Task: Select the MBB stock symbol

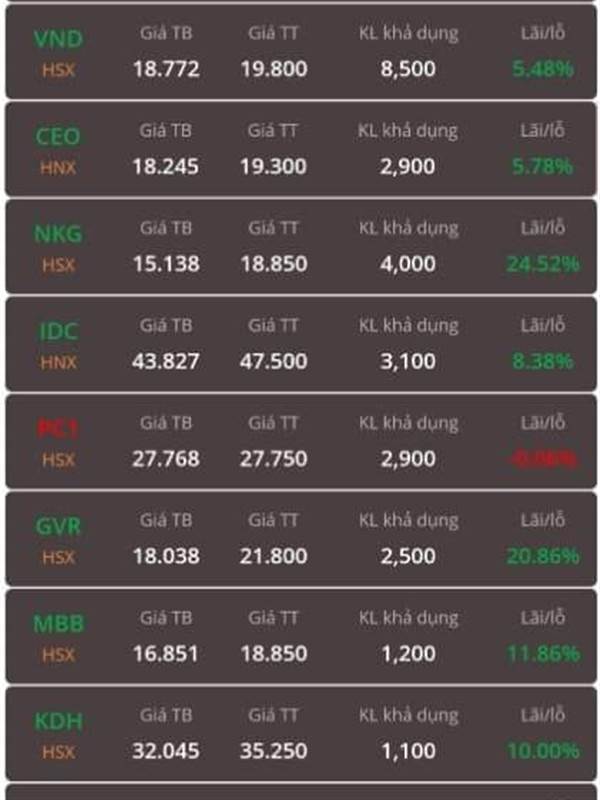Action: point(58,624)
